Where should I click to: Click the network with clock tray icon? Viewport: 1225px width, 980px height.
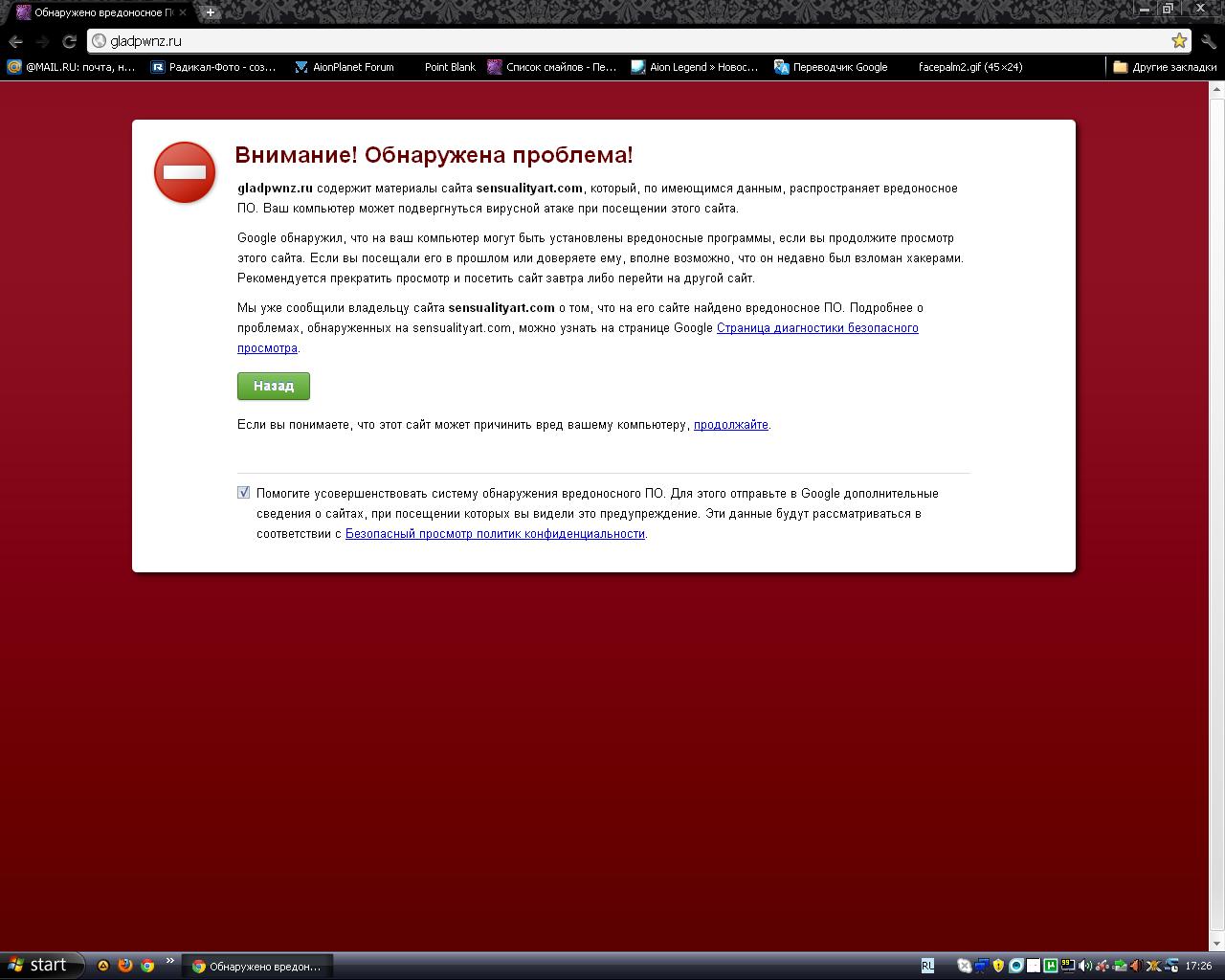[1171, 966]
